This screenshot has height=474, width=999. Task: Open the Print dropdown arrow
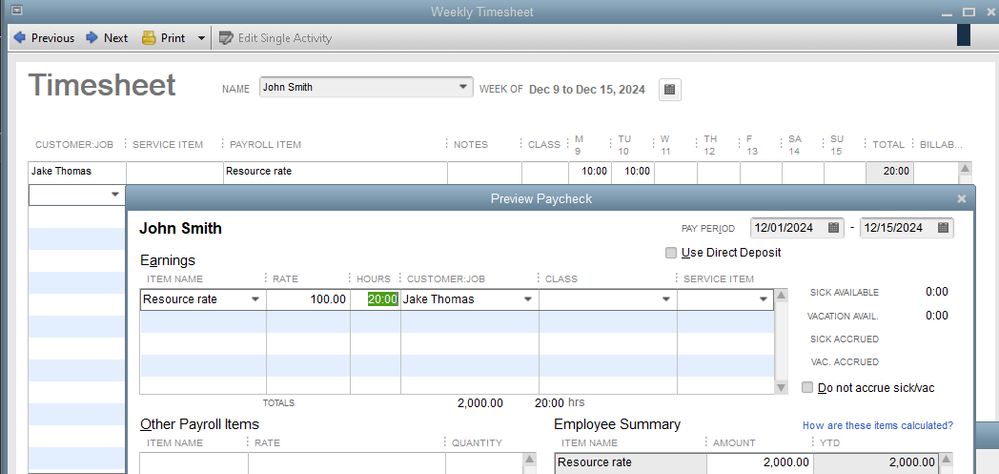pyautogui.click(x=201, y=38)
